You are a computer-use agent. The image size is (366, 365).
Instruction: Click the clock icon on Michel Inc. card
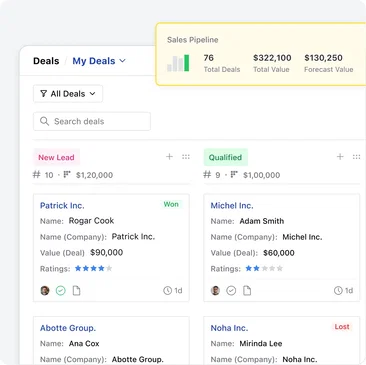click(x=338, y=291)
